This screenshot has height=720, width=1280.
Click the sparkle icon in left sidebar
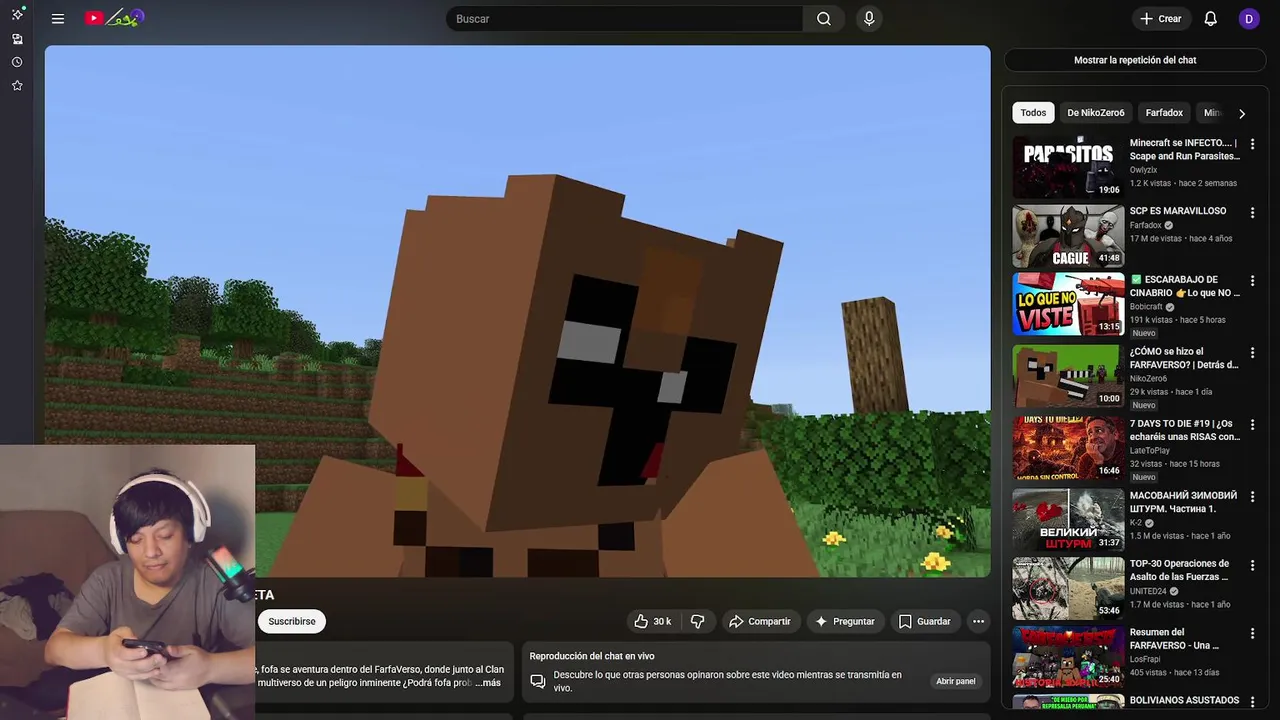click(x=17, y=14)
